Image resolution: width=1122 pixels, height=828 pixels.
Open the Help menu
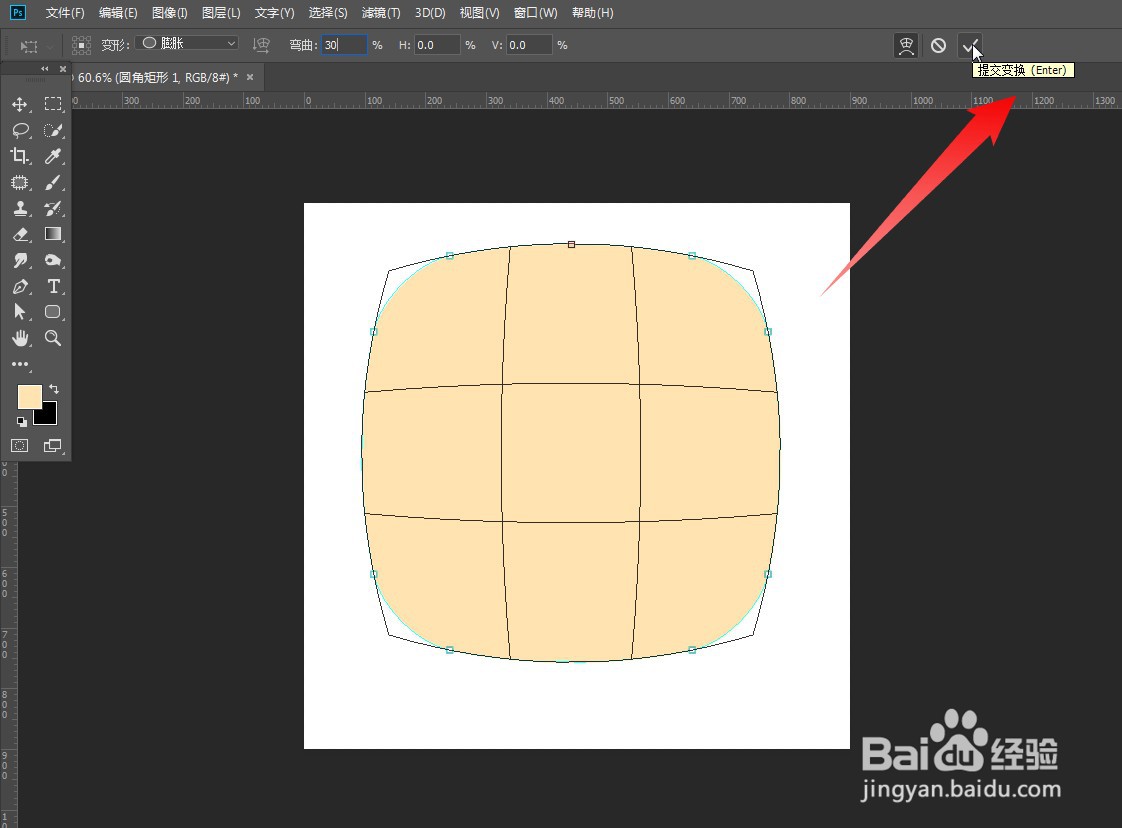(x=592, y=13)
